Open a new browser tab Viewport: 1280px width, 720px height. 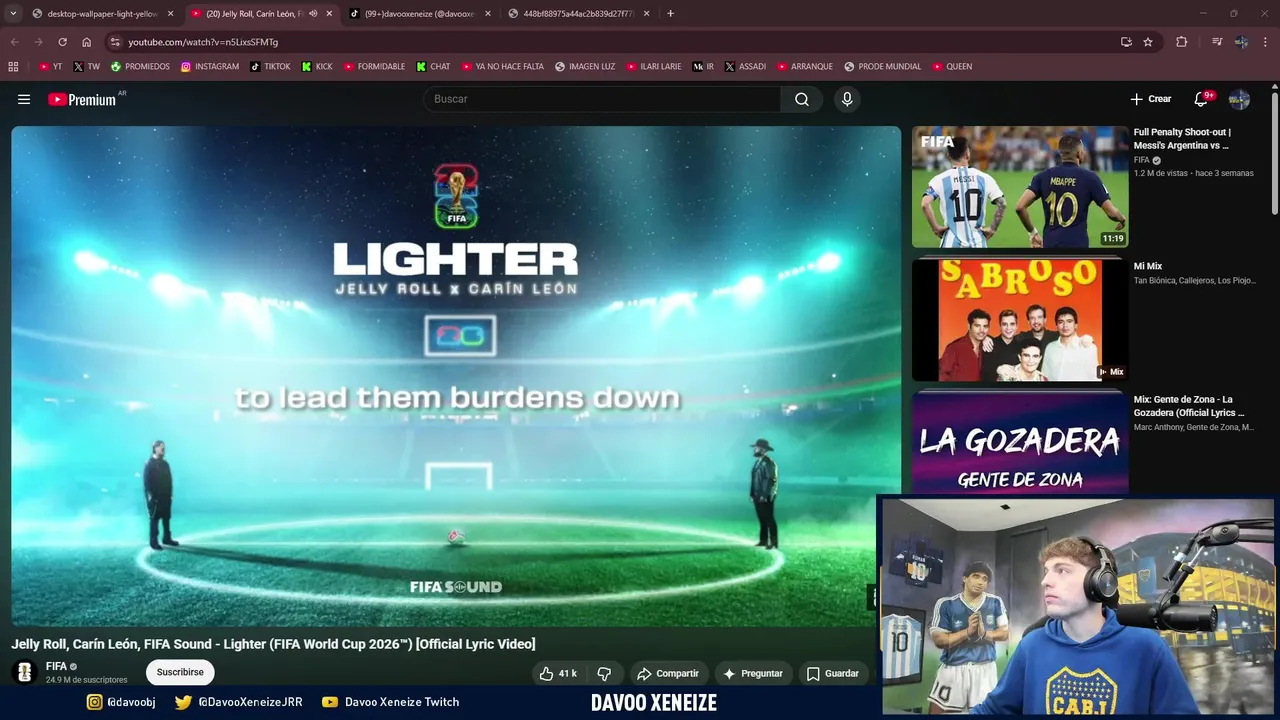[670, 14]
